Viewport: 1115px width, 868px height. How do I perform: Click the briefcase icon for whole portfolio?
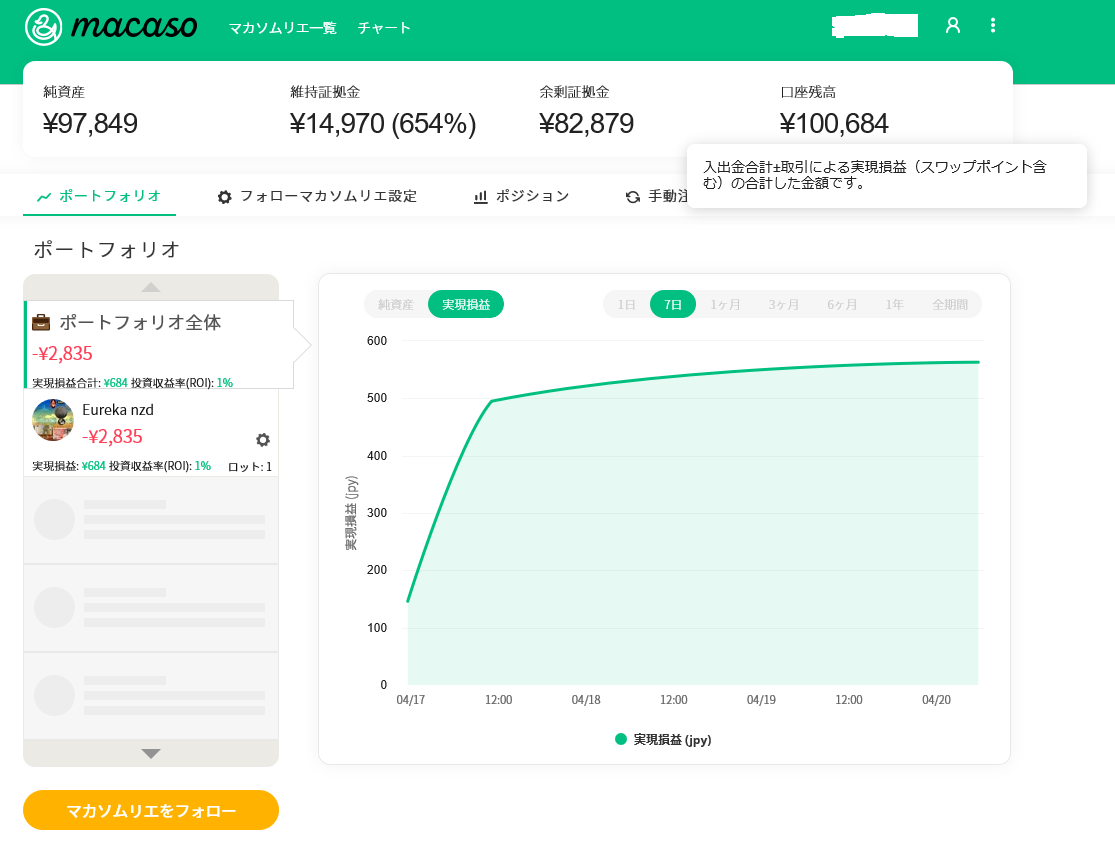click(42, 322)
